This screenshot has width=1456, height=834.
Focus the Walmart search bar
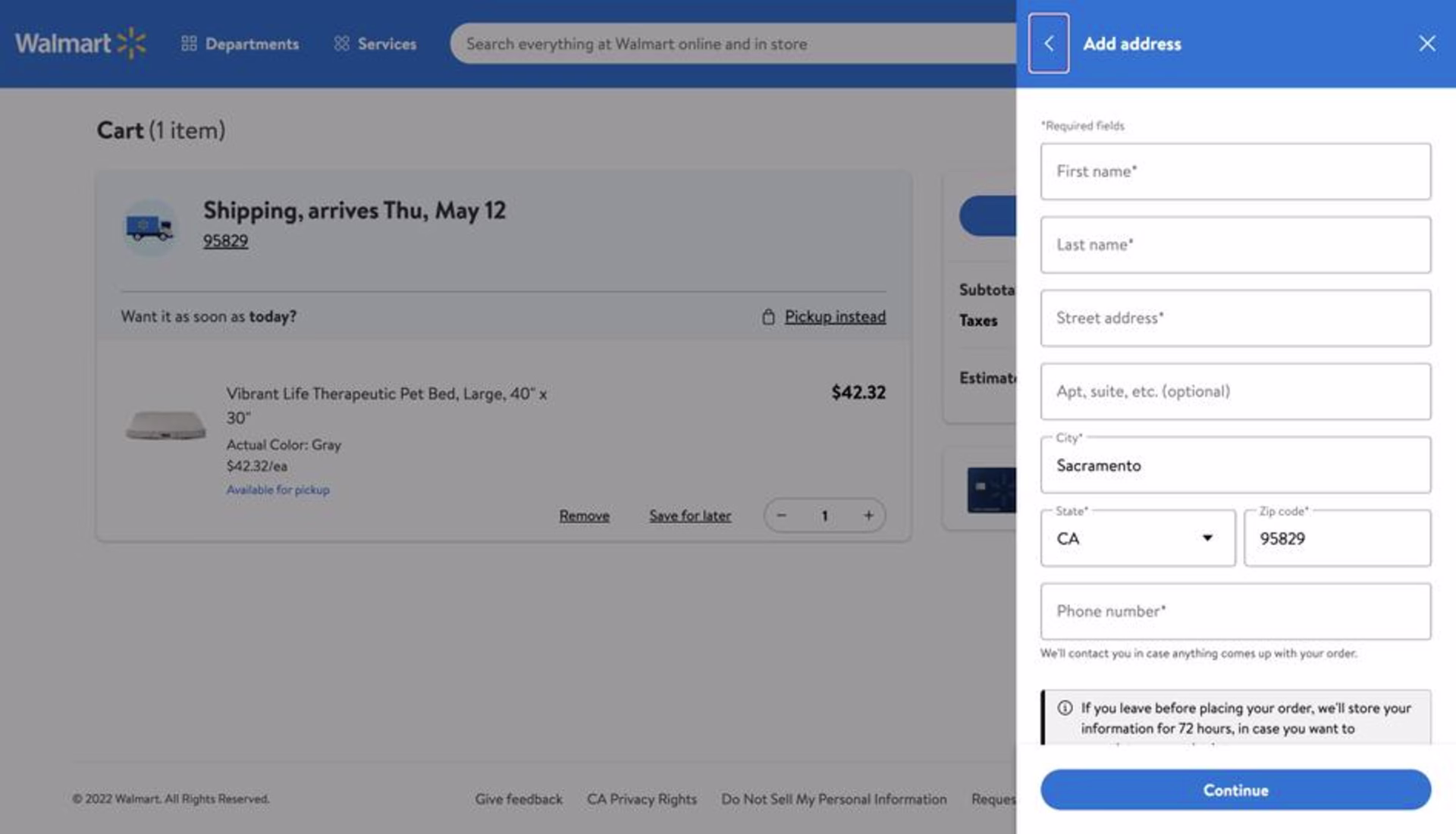[733, 43]
